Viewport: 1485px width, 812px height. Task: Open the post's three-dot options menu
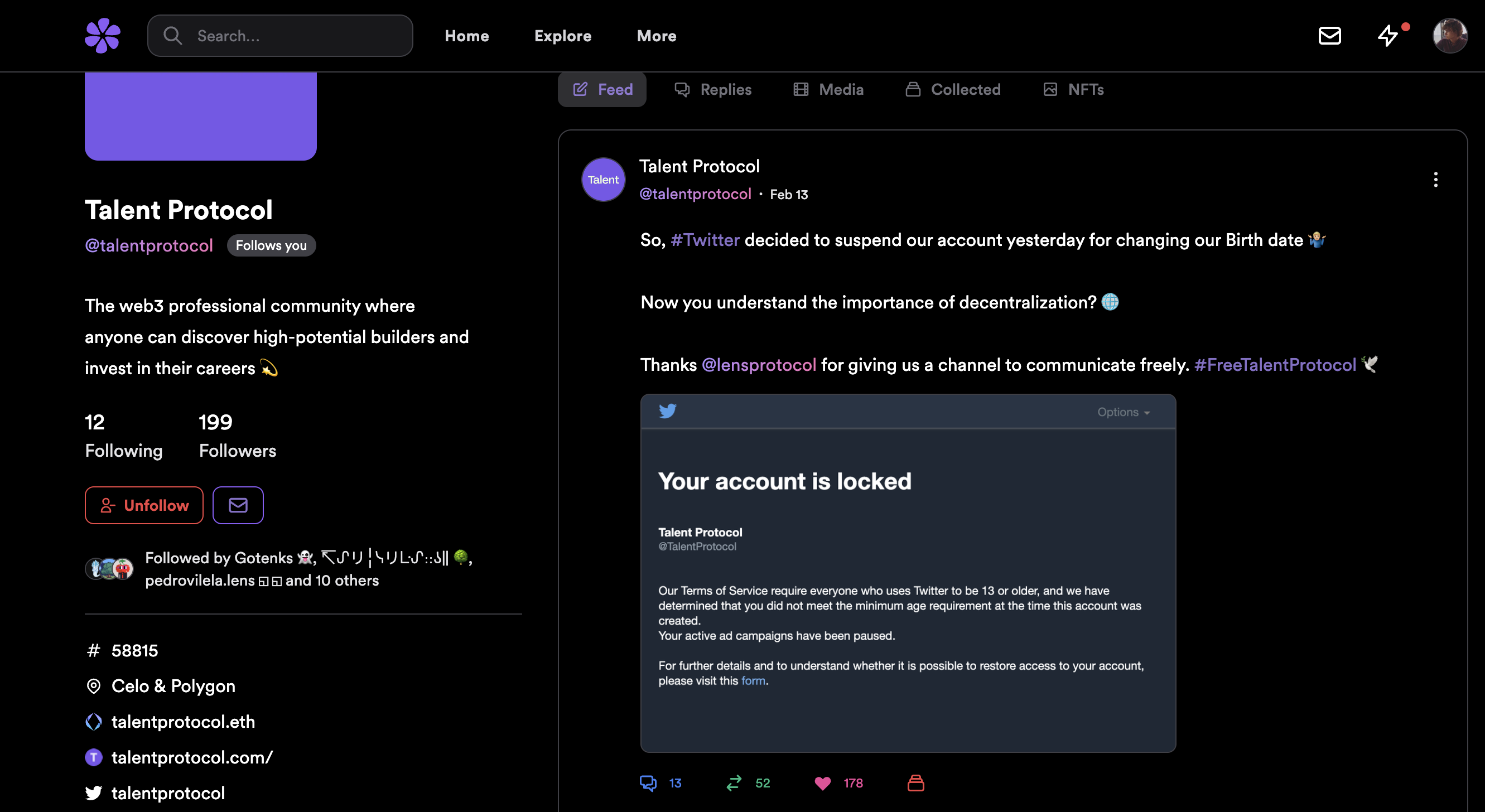click(1435, 180)
